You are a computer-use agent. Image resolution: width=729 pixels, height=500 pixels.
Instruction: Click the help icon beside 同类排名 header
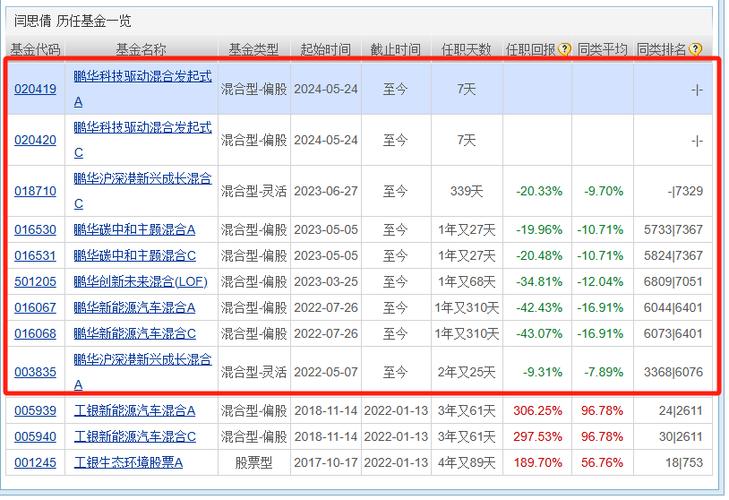tap(695, 49)
